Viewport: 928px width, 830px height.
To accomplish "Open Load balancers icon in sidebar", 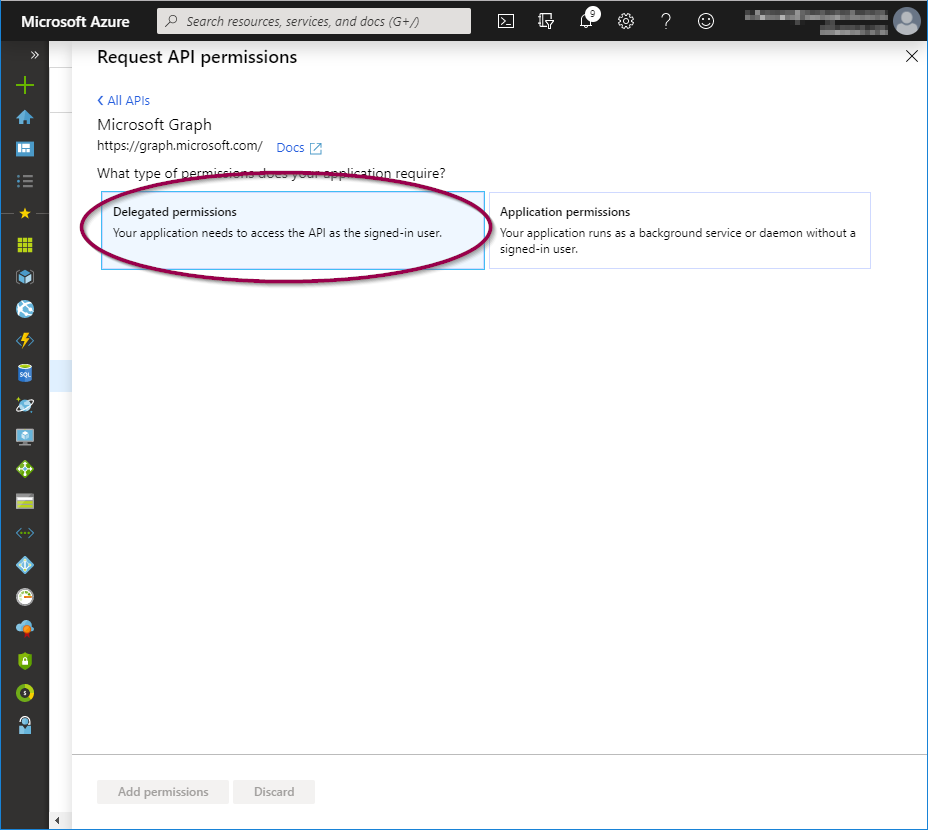I will click(x=25, y=469).
